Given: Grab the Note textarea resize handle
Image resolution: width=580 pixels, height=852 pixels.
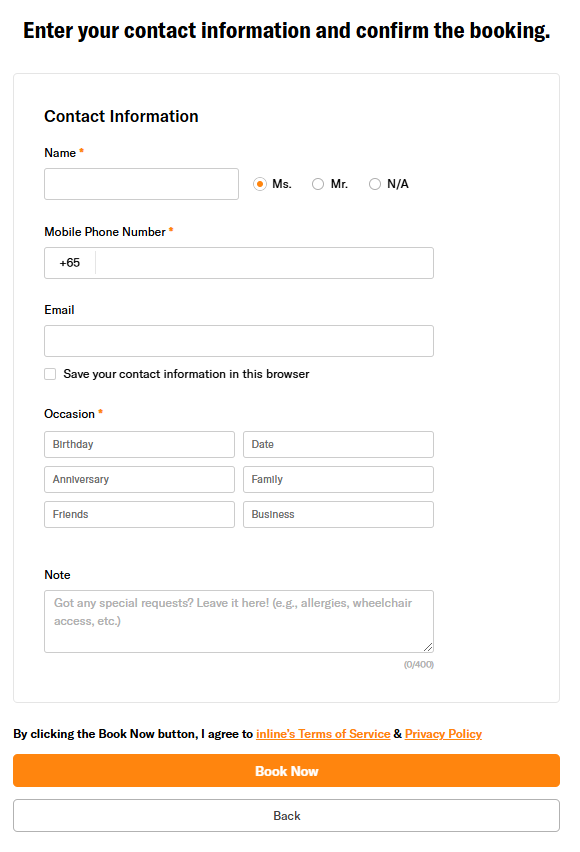Looking at the screenshot, I should pos(428,647).
